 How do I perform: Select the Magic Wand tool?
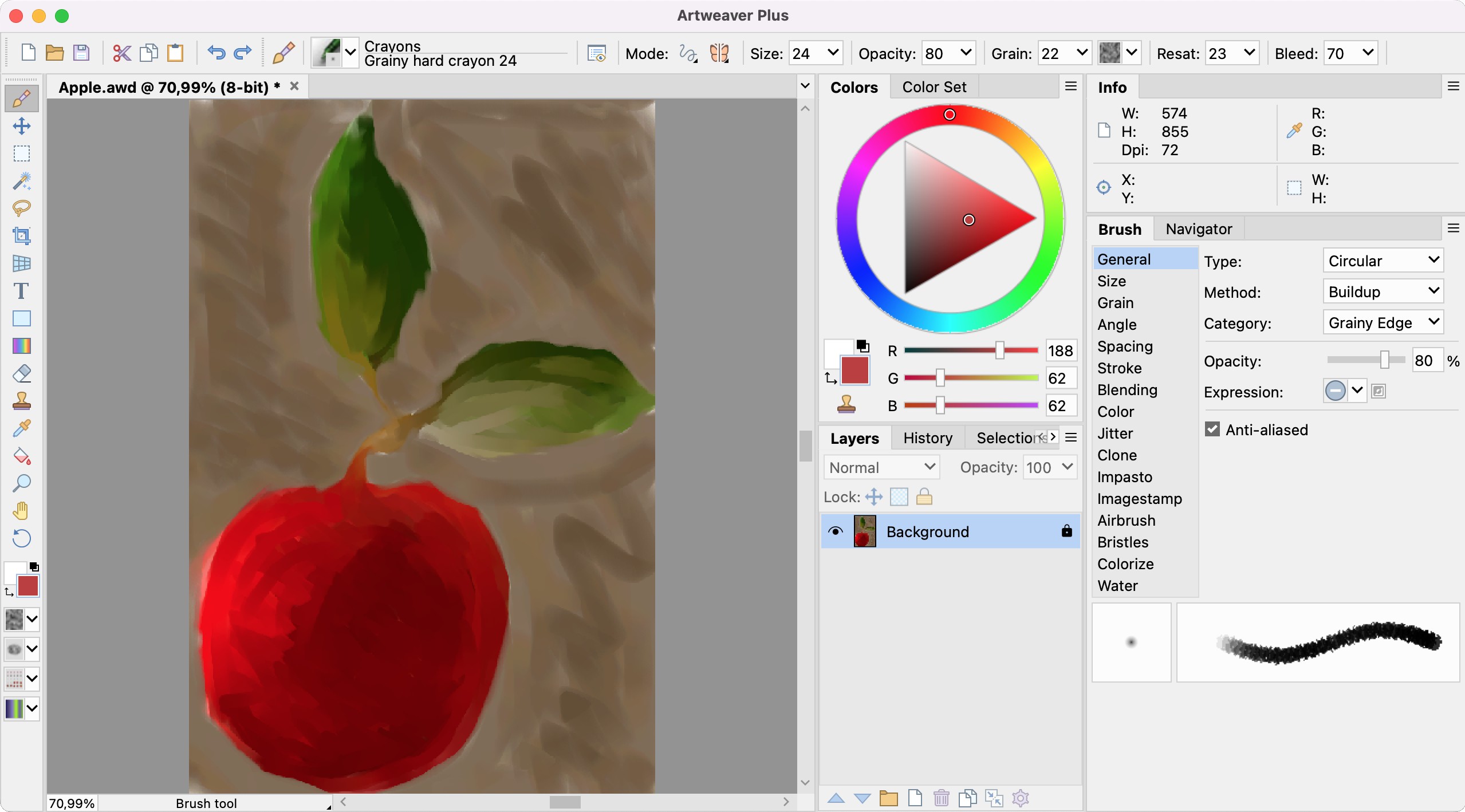coord(21,181)
